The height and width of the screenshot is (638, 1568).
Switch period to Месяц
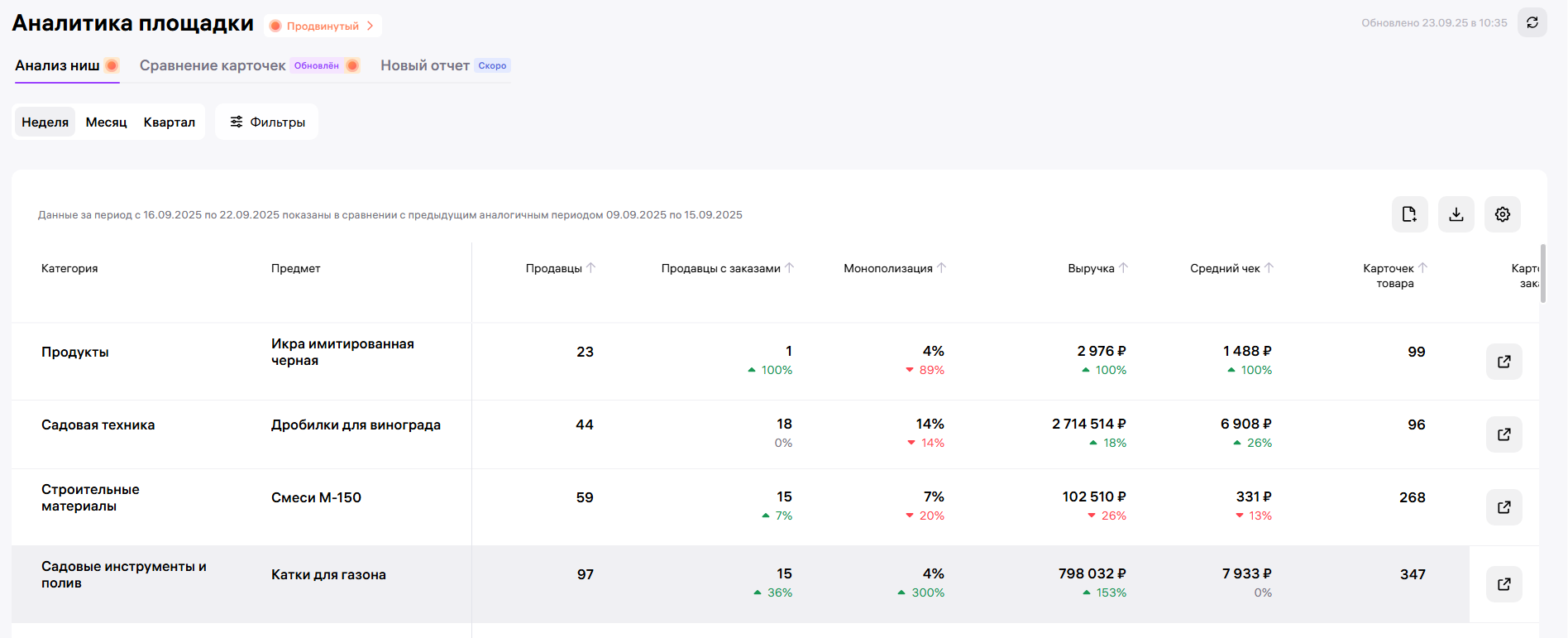click(x=106, y=122)
